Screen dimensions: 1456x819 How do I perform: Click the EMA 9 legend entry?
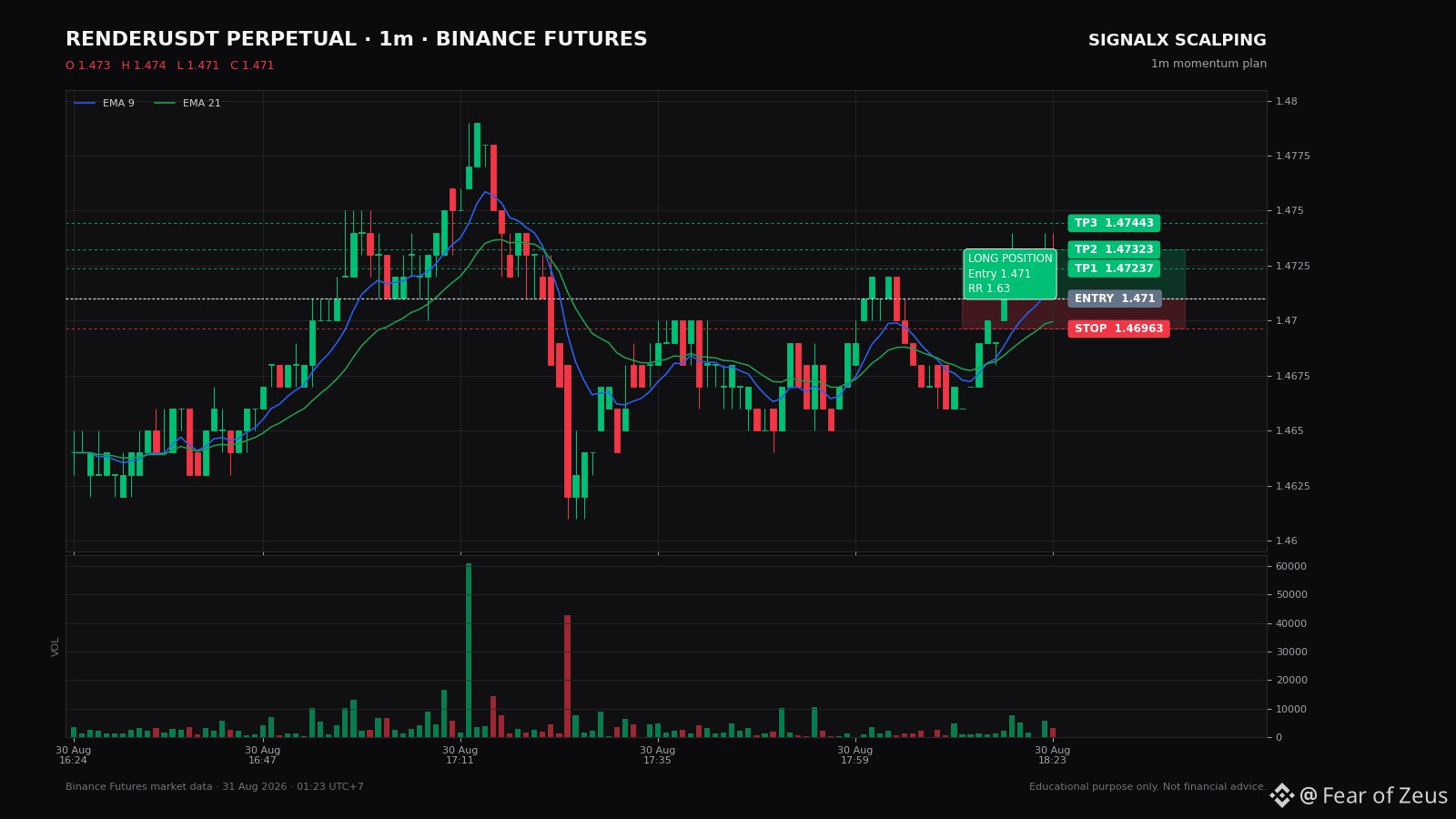[x=105, y=104]
